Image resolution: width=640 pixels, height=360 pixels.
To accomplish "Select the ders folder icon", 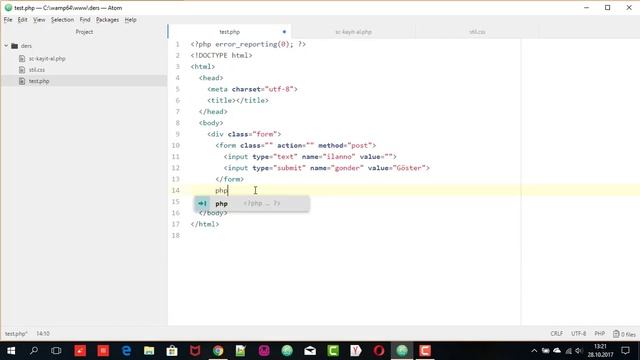I will pos(15,46).
